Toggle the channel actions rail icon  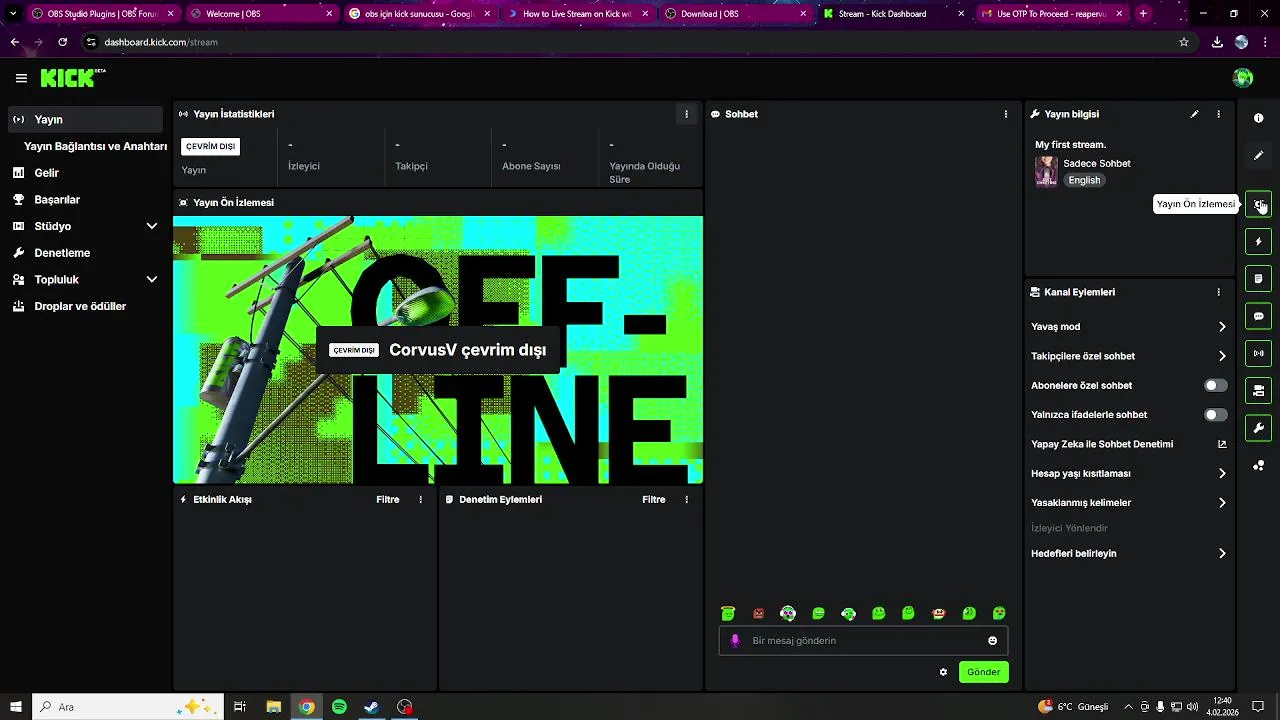click(1258, 390)
